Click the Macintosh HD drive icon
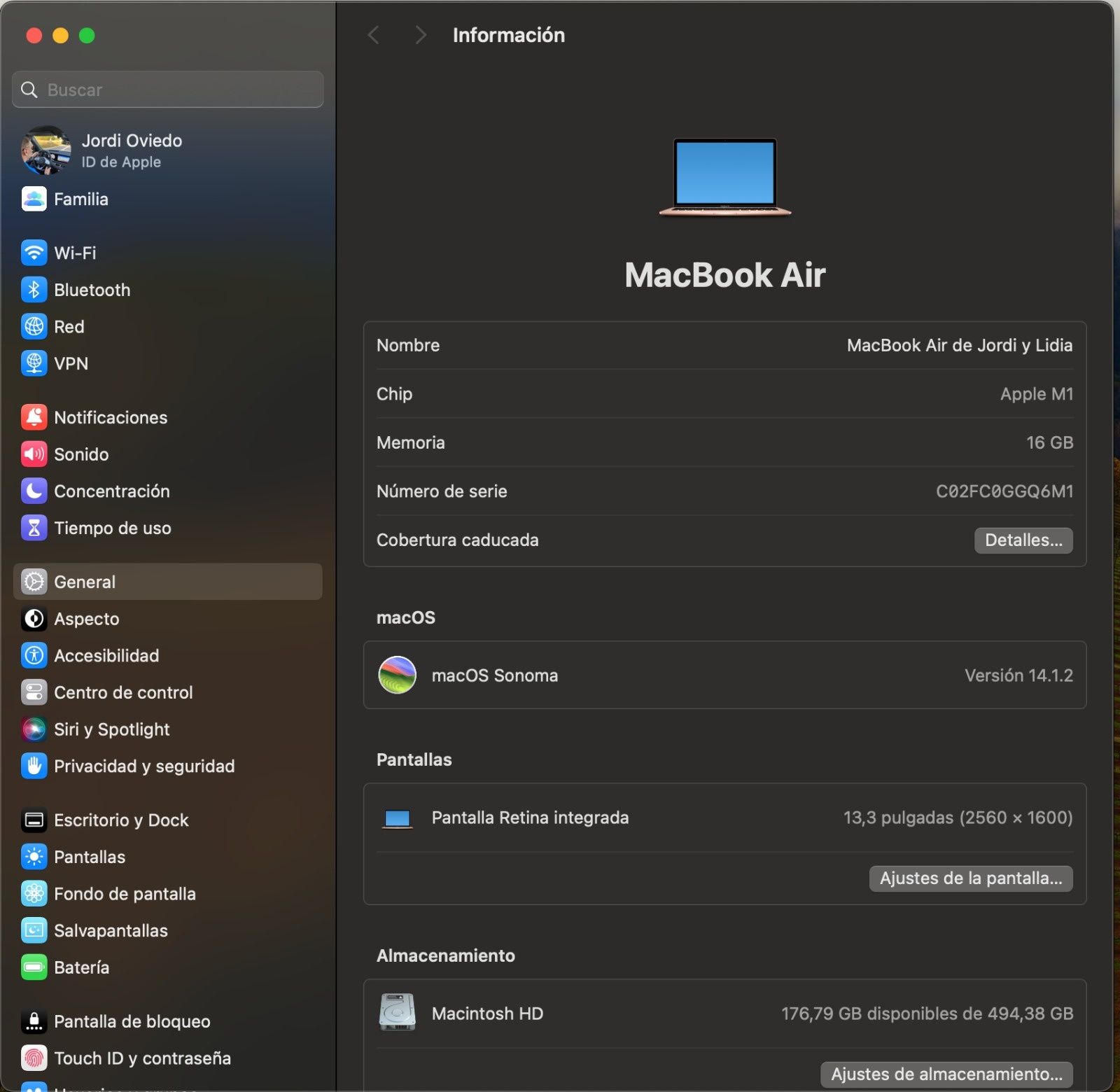Image resolution: width=1120 pixels, height=1092 pixels. tap(397, 1012)
